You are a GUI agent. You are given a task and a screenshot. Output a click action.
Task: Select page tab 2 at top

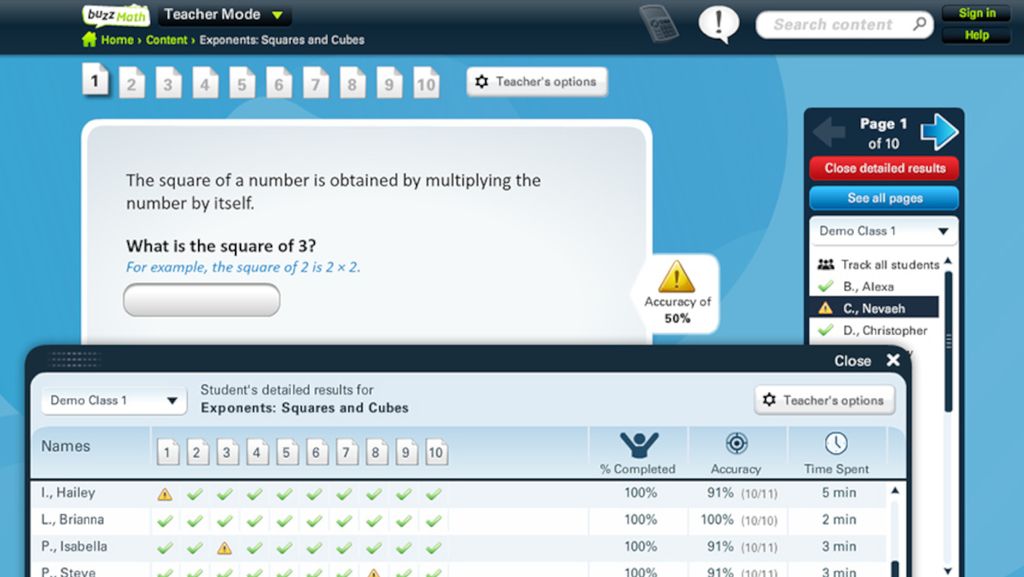[131, 83]
